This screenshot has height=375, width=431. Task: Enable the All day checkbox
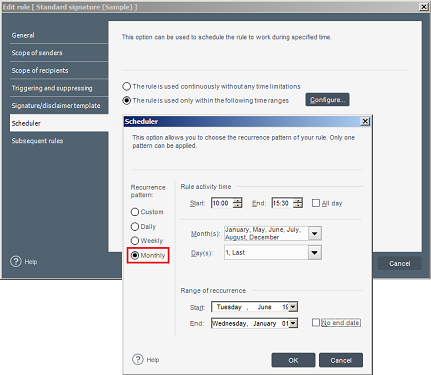[316, 203]
